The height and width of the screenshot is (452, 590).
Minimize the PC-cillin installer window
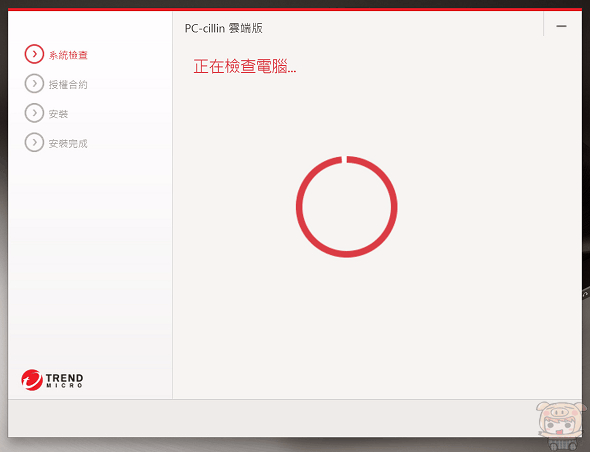[561, 26]
